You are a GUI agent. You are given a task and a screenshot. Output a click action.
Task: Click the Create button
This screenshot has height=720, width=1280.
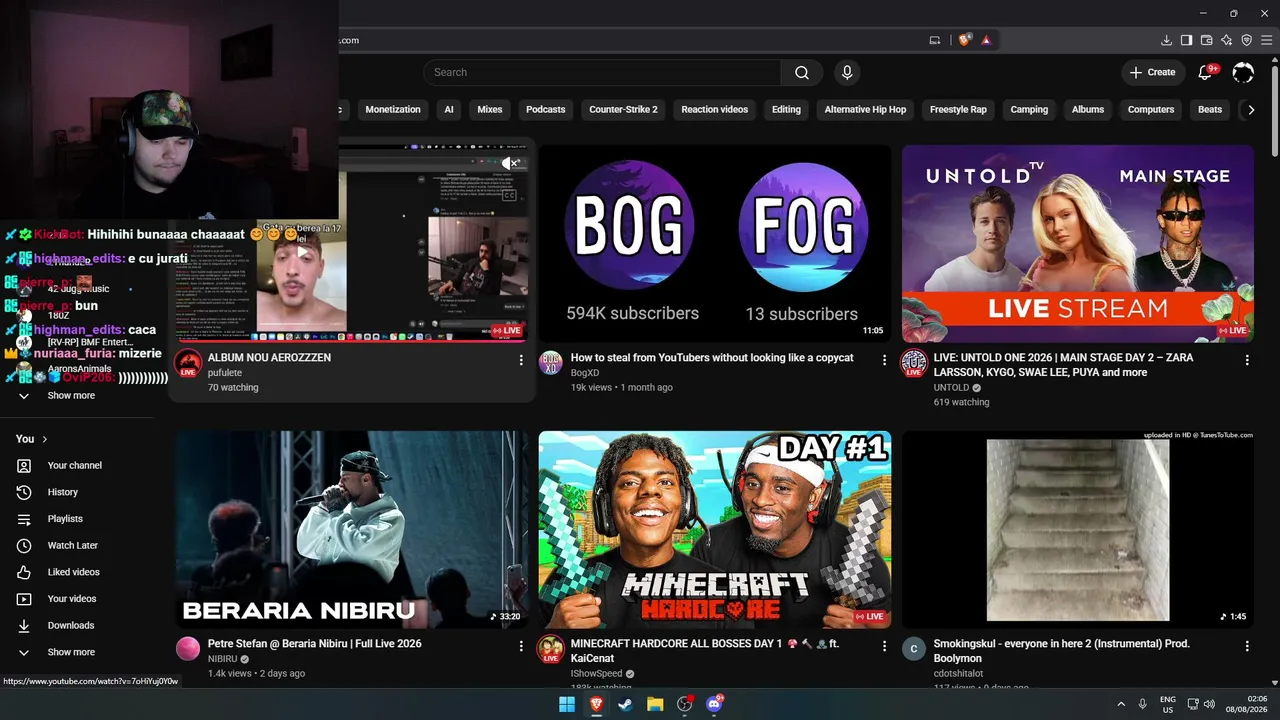point(1152,72)
